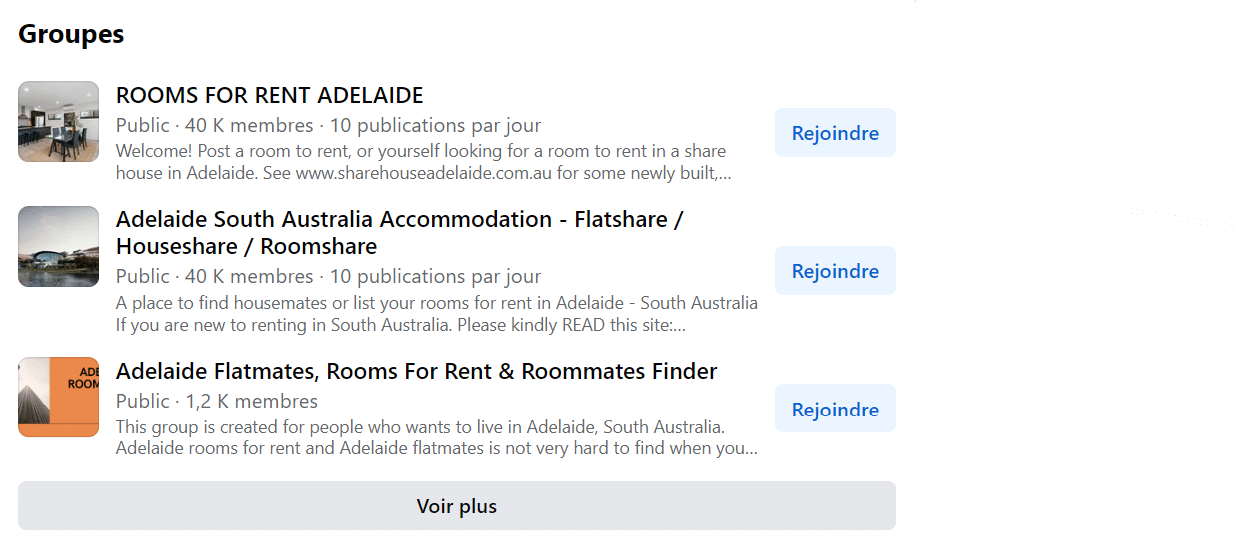Screen dimensions: 1236x541
Task: Open the orange Adelaide Flatmates group thumbnail
Action: coord(58,397)
